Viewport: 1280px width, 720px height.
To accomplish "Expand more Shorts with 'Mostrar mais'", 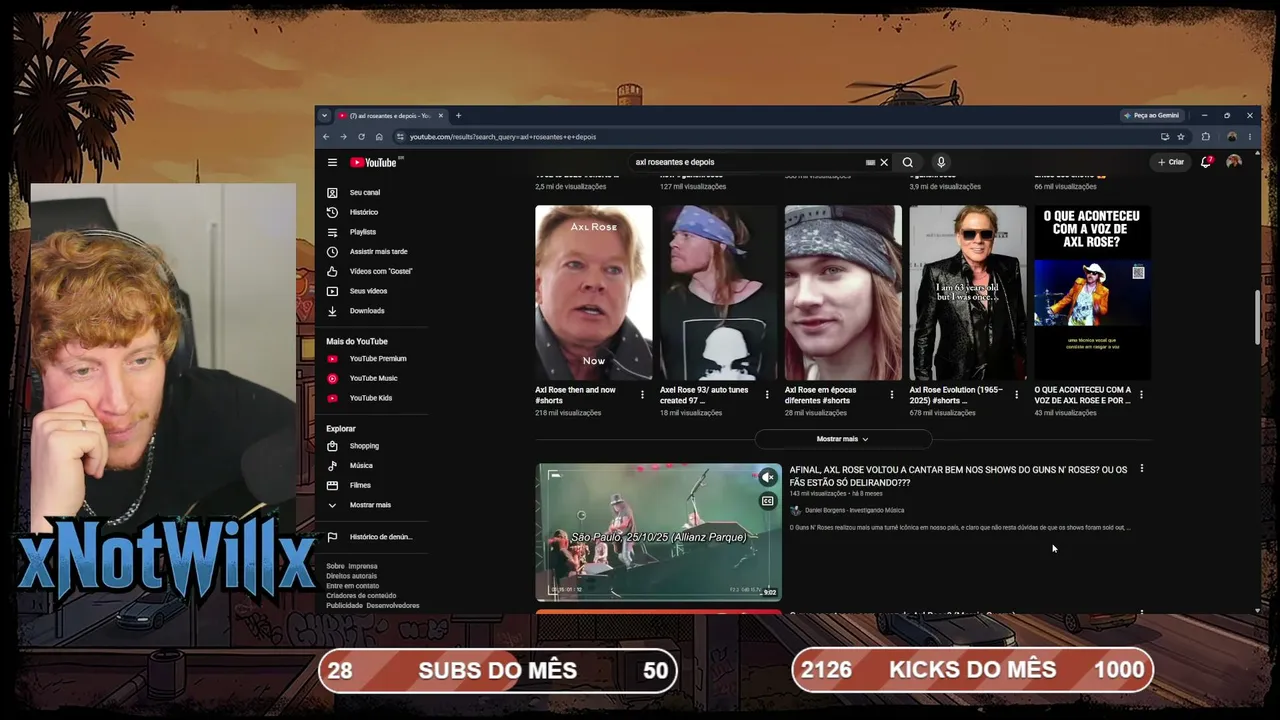I will point(843,439).
